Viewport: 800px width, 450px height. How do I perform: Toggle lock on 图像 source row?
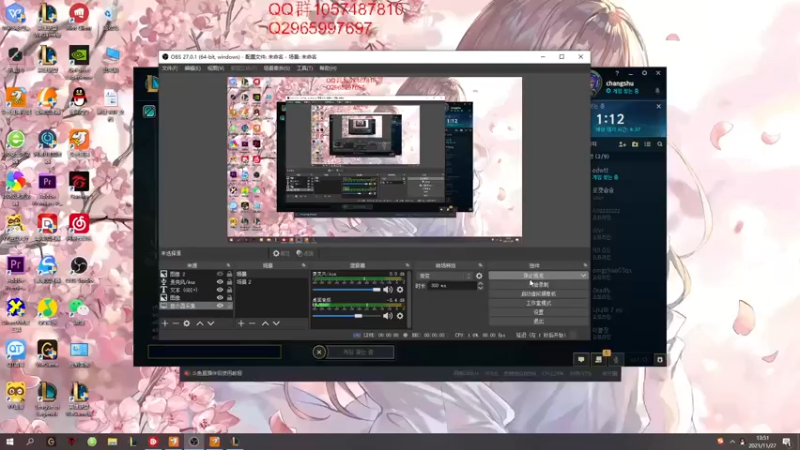(x=229, y=297)
